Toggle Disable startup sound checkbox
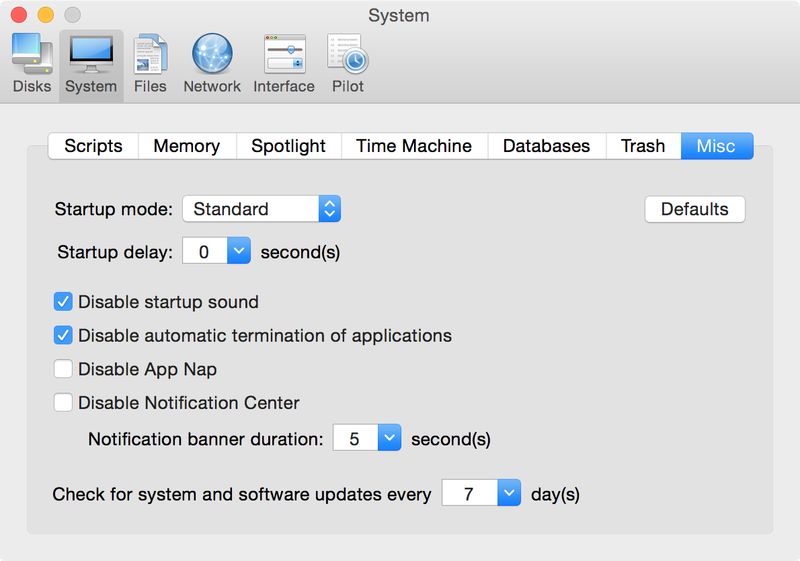The image size is (800, 561). click(63, 302)
